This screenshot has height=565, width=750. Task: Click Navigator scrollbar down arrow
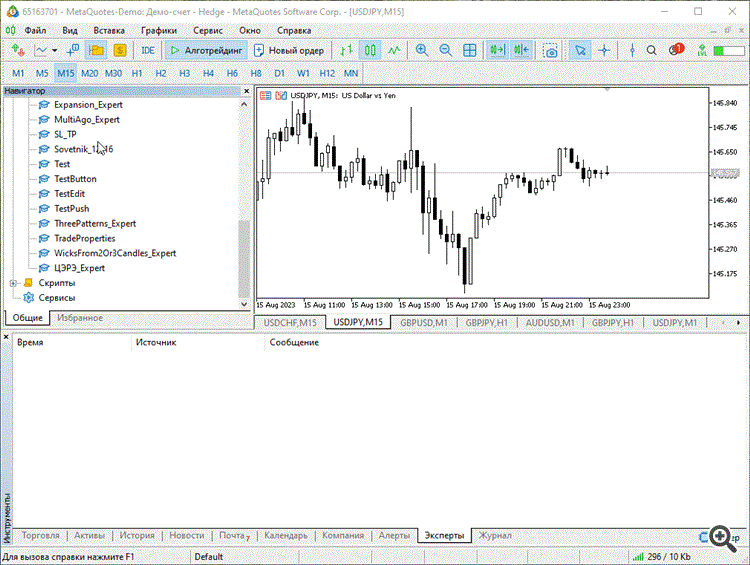(244, 304)
